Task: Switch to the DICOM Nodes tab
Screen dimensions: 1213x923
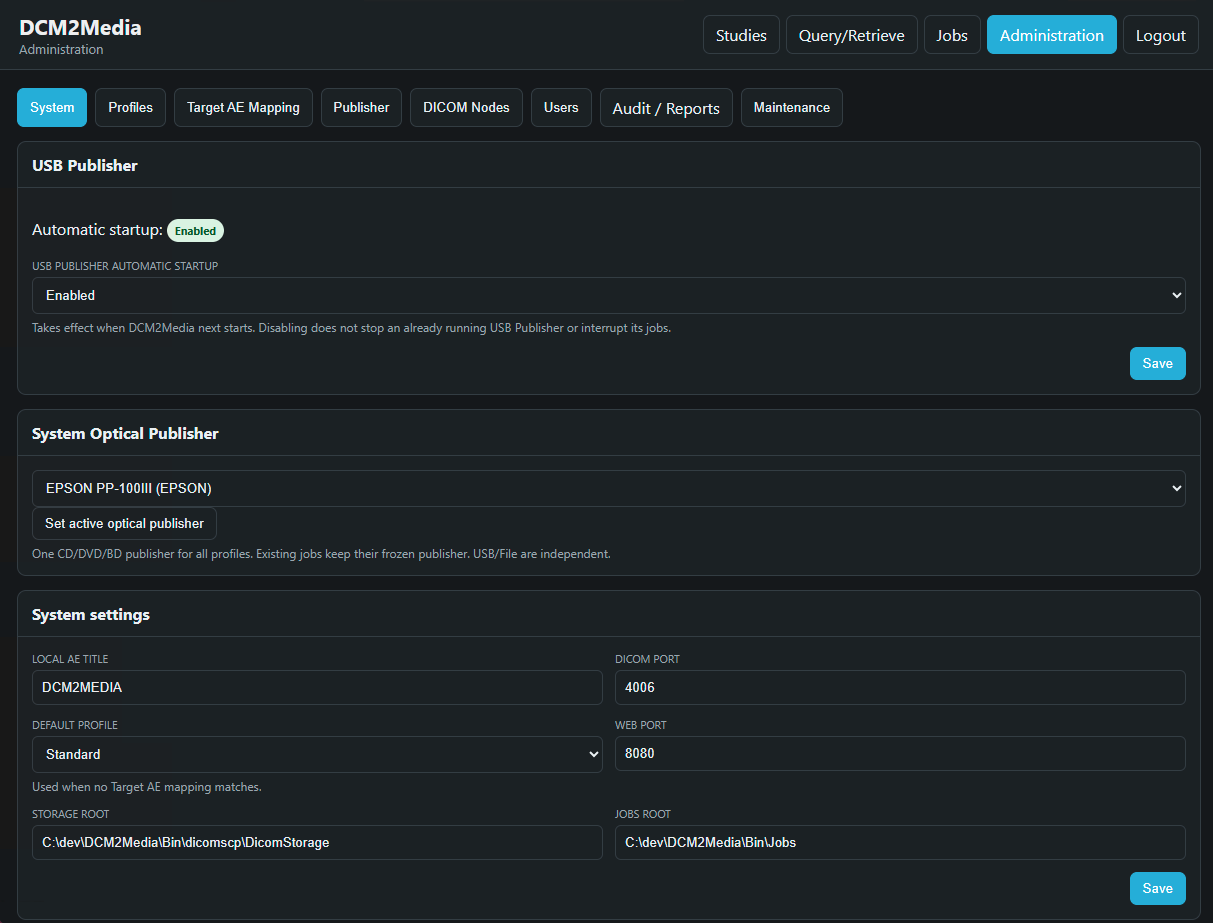Action: pyautogui.click(x=466, y=108)
